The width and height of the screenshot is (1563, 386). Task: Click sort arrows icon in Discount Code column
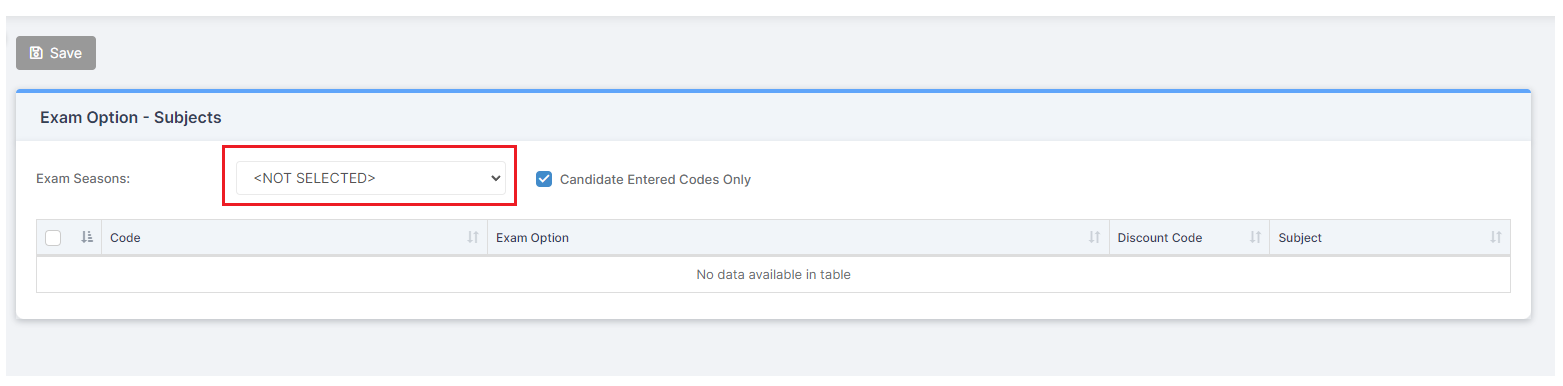tap(1255, 238)
